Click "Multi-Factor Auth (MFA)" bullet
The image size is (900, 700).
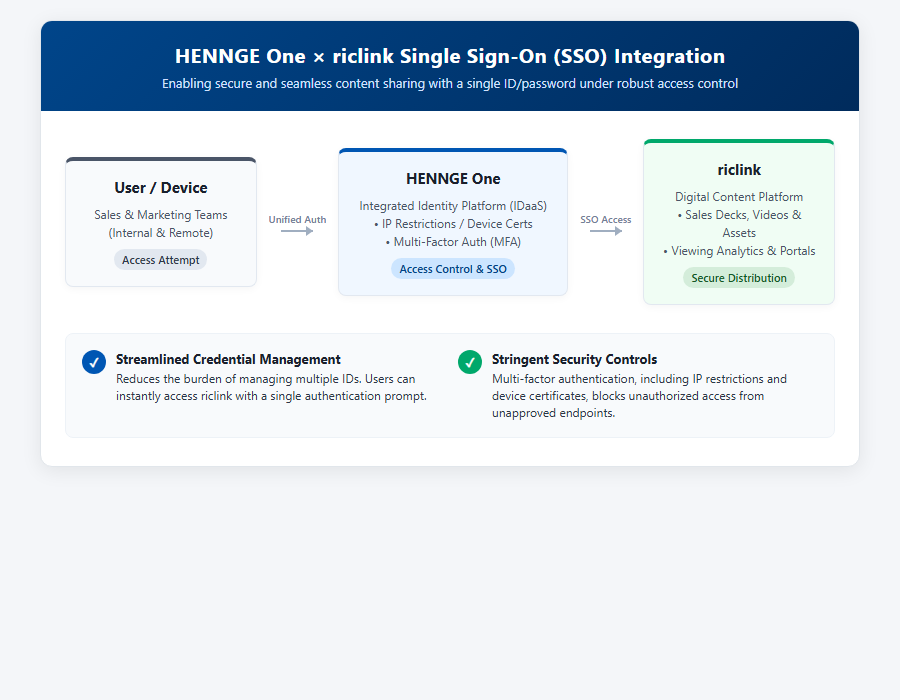click(x=453, y=242)
